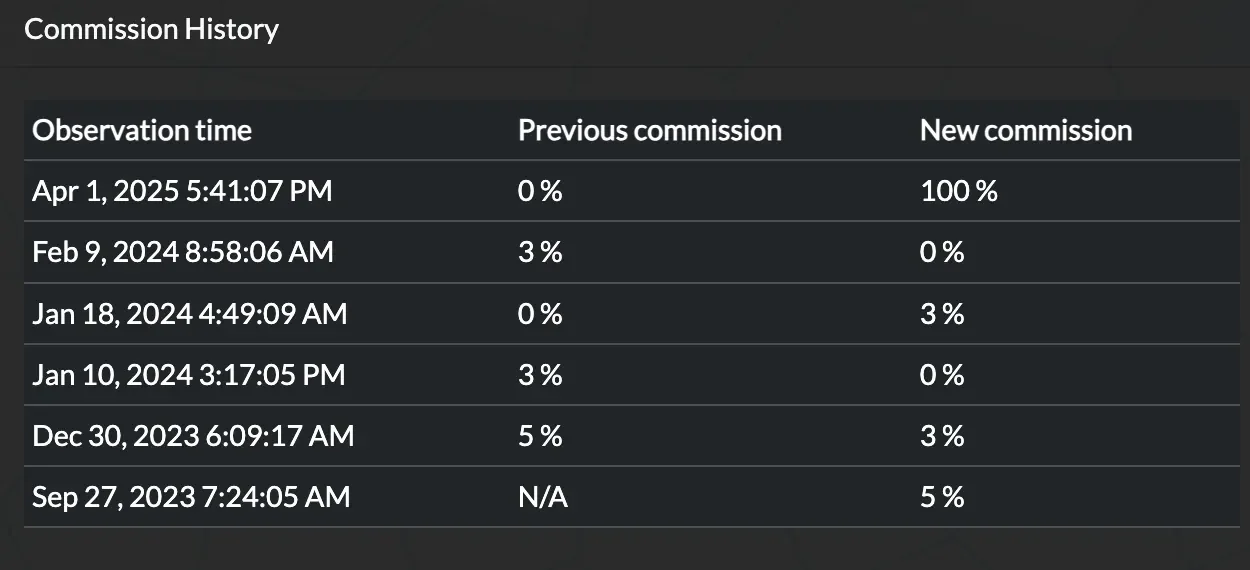1250x570 pixels.
Task: Click the 5 % previous commission on Dec 30
Action: (x=540, y=436)
